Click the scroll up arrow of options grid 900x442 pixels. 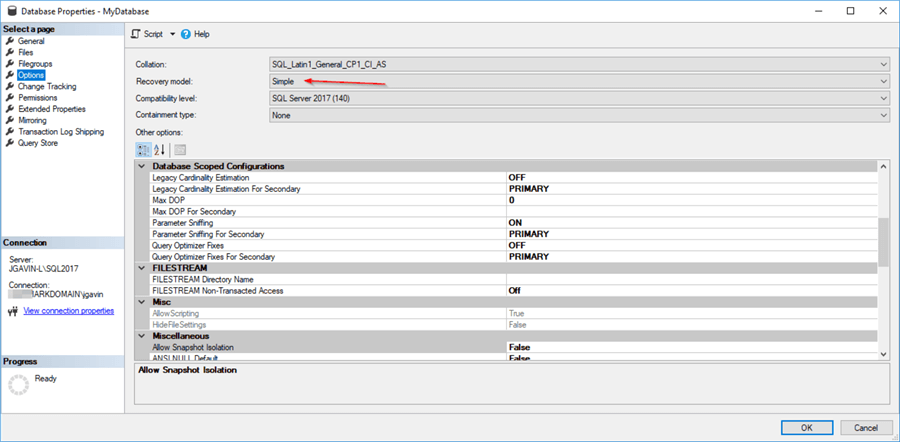(883, 166)
